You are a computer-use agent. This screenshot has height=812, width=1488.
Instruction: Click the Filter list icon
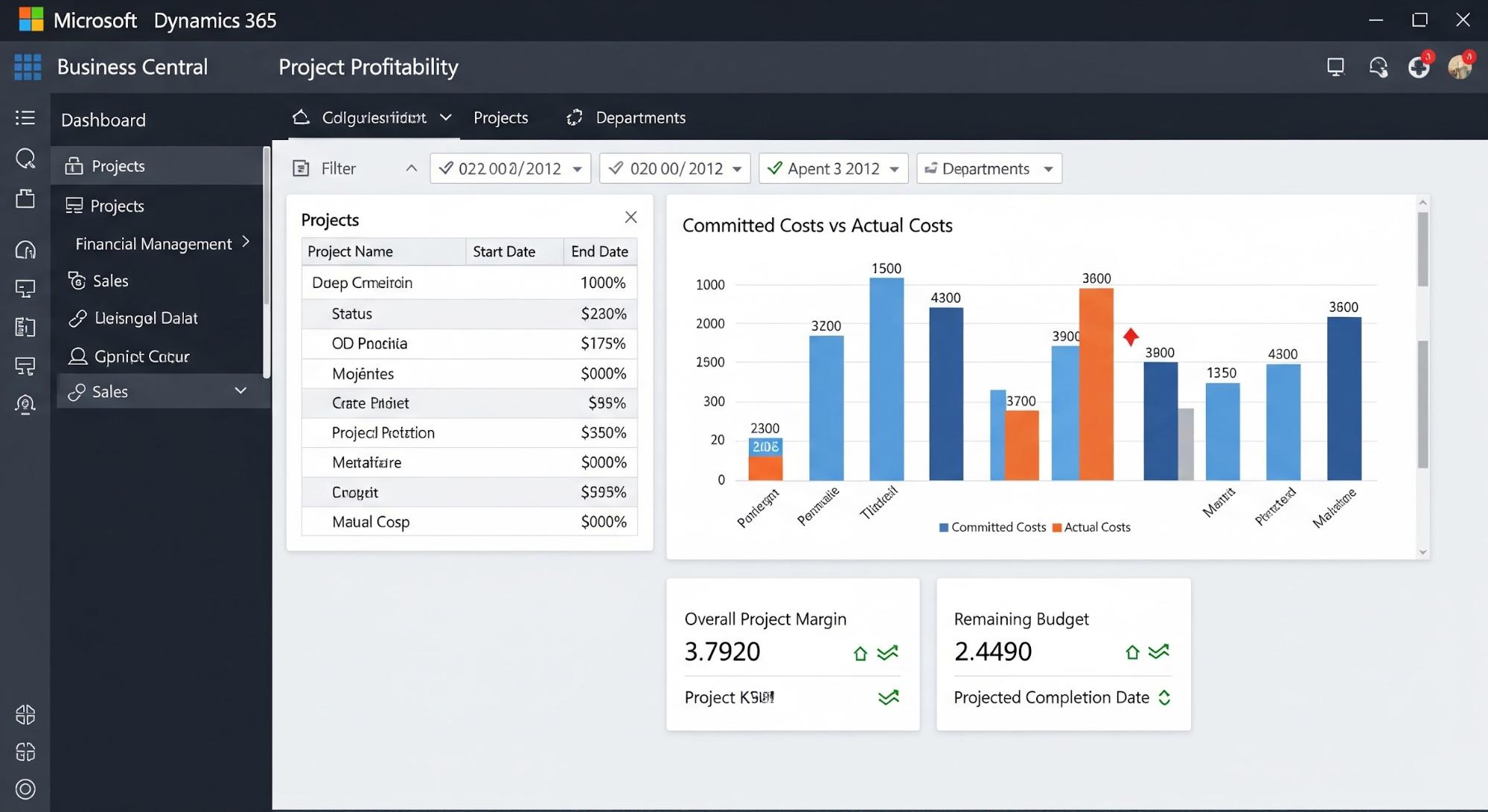(x=301, y=168)
